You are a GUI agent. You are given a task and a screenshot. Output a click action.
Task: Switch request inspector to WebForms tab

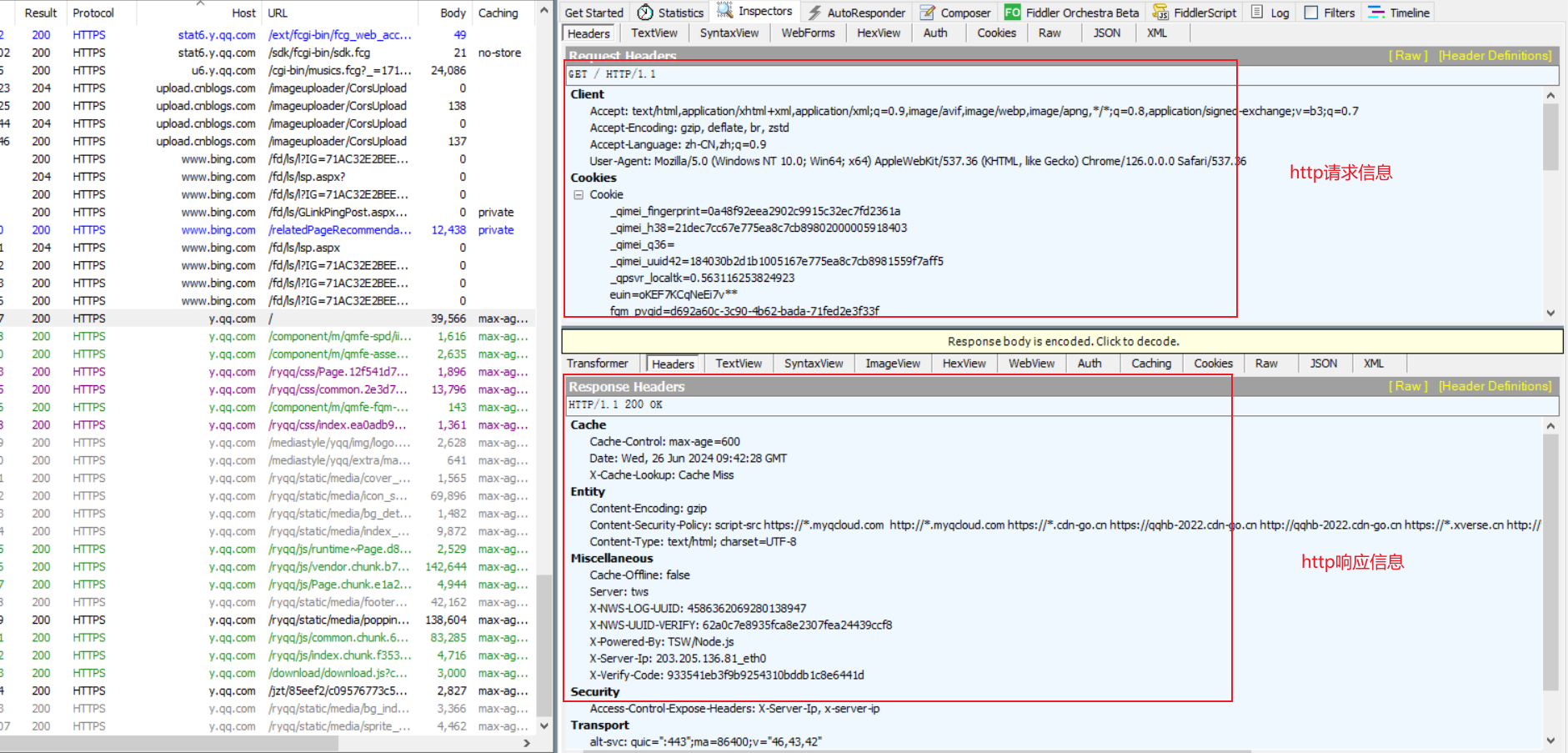pos(807,33)
